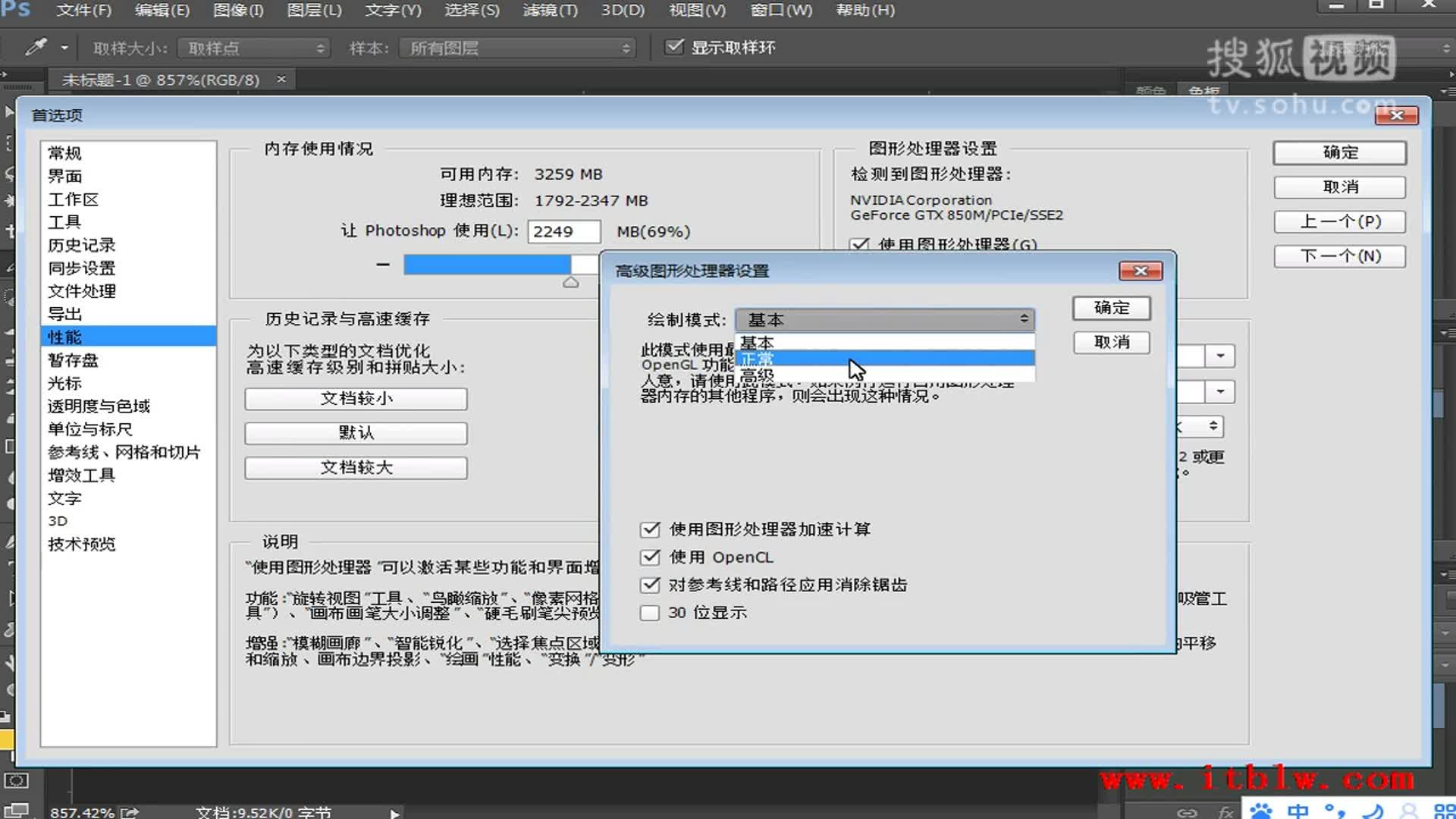
Task: Click 取消 in advanced GPU settings dialog
Action: [x=1112, y=343]
